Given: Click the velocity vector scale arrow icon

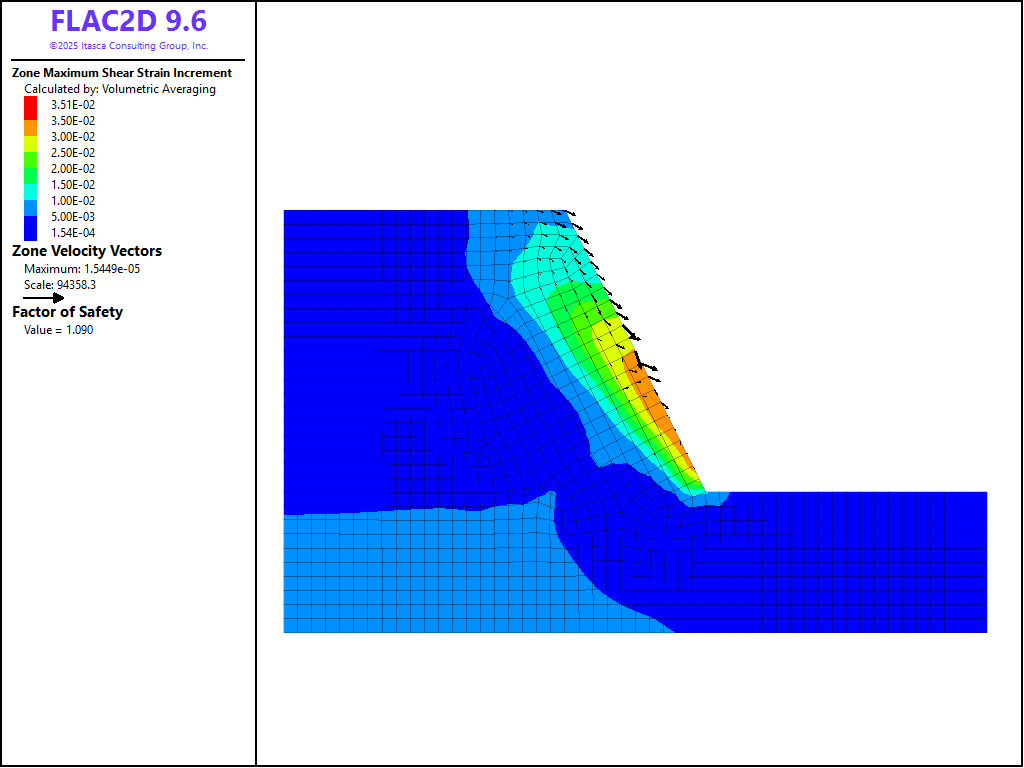Looking at the screenshot, I should 43,298.
